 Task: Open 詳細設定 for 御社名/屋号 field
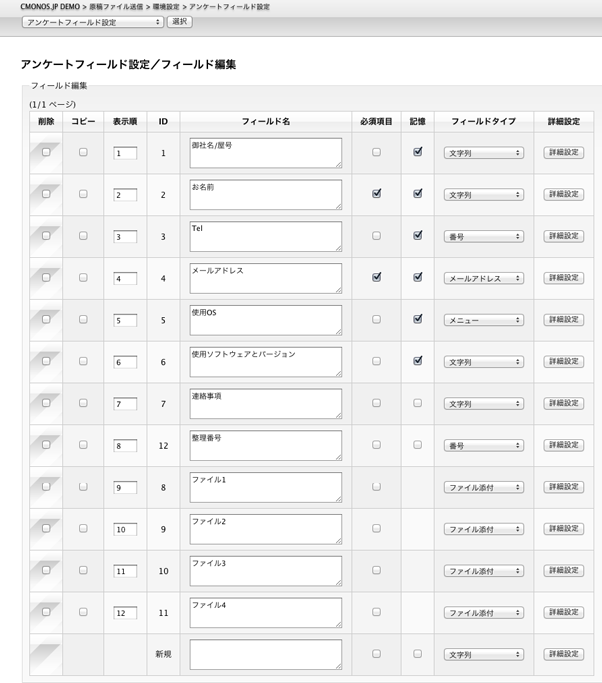tap(564, 152)
